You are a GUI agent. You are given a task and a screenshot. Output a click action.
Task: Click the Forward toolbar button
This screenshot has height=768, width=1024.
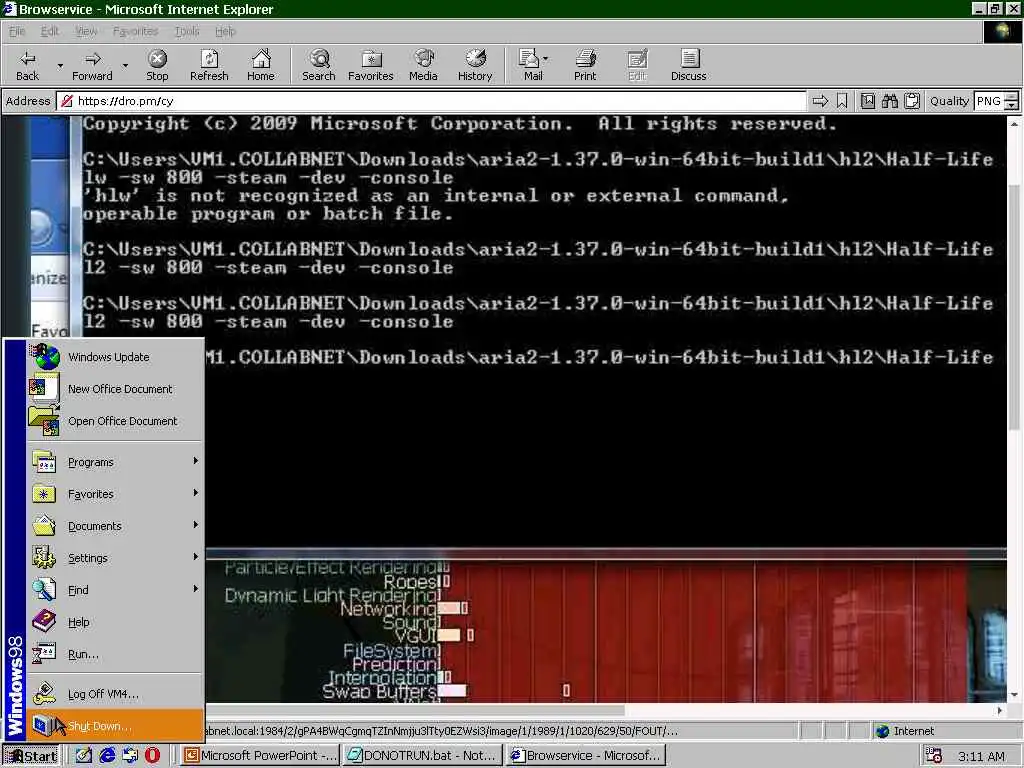[92, 65]
